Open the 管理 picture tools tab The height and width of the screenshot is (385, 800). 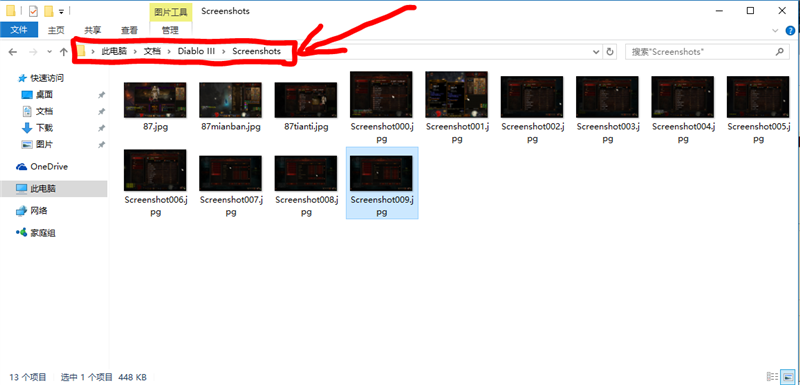coord(170,30)
